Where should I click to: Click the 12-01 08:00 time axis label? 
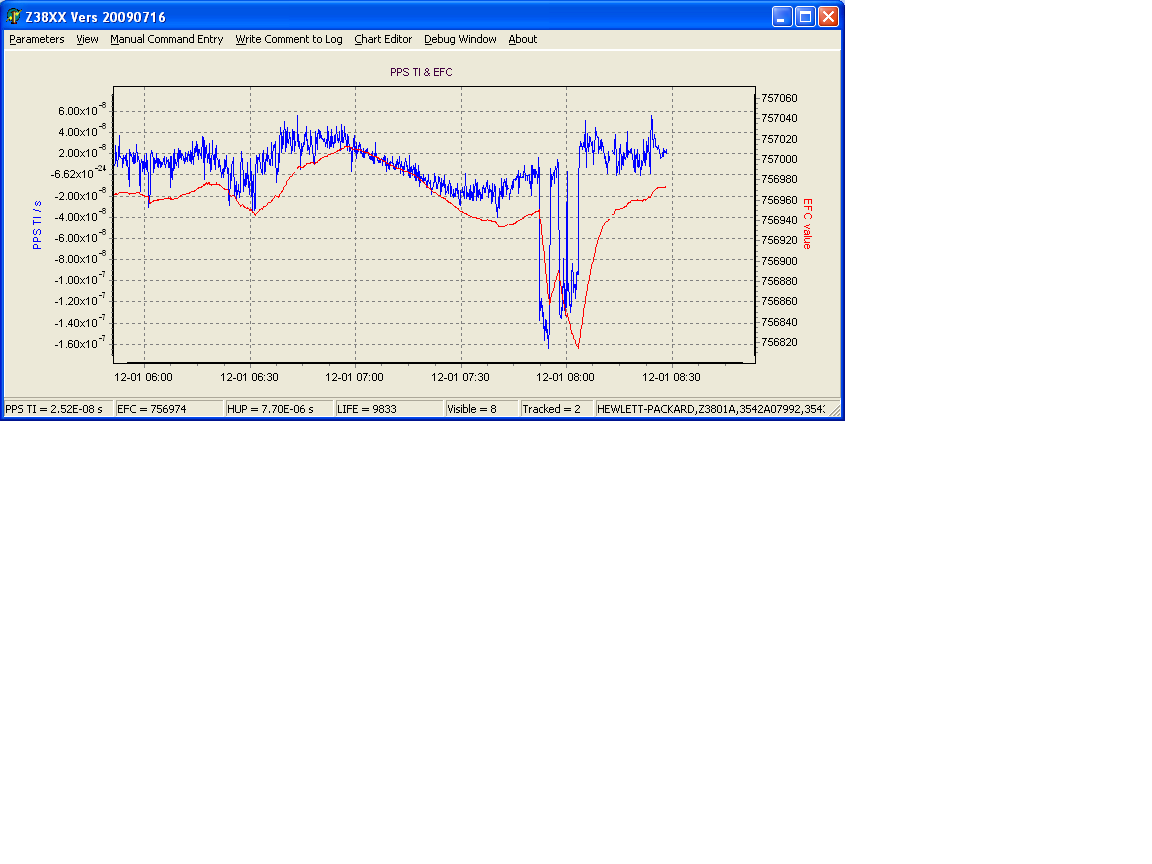click(x=565, y=377)
